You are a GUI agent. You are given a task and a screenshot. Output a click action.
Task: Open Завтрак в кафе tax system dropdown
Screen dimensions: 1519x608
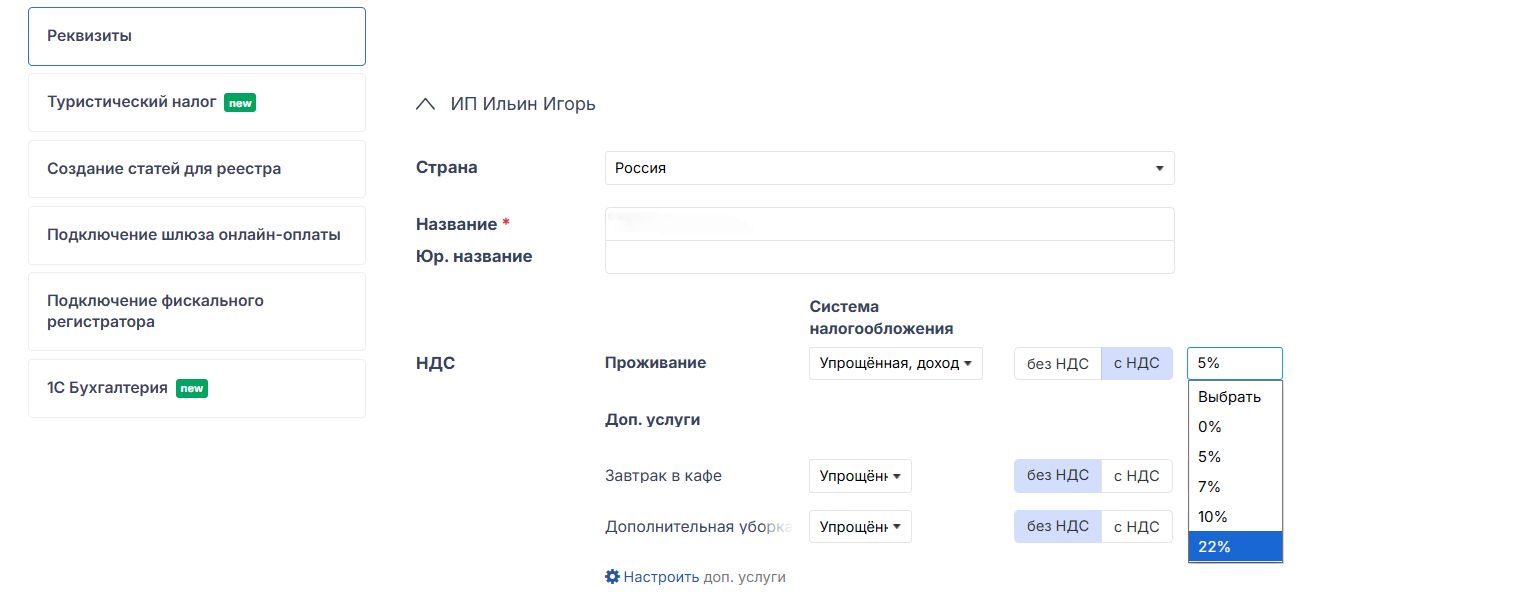click(860, 476)
